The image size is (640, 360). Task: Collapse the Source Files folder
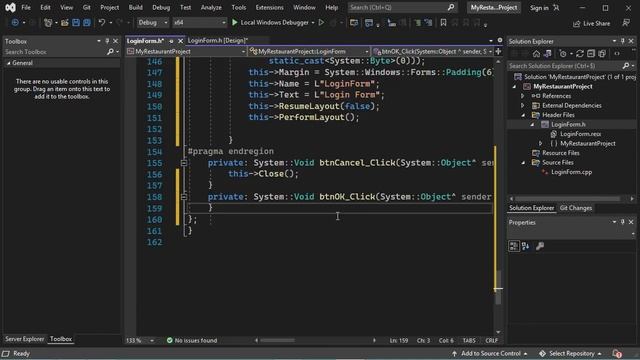coord(523,162)
